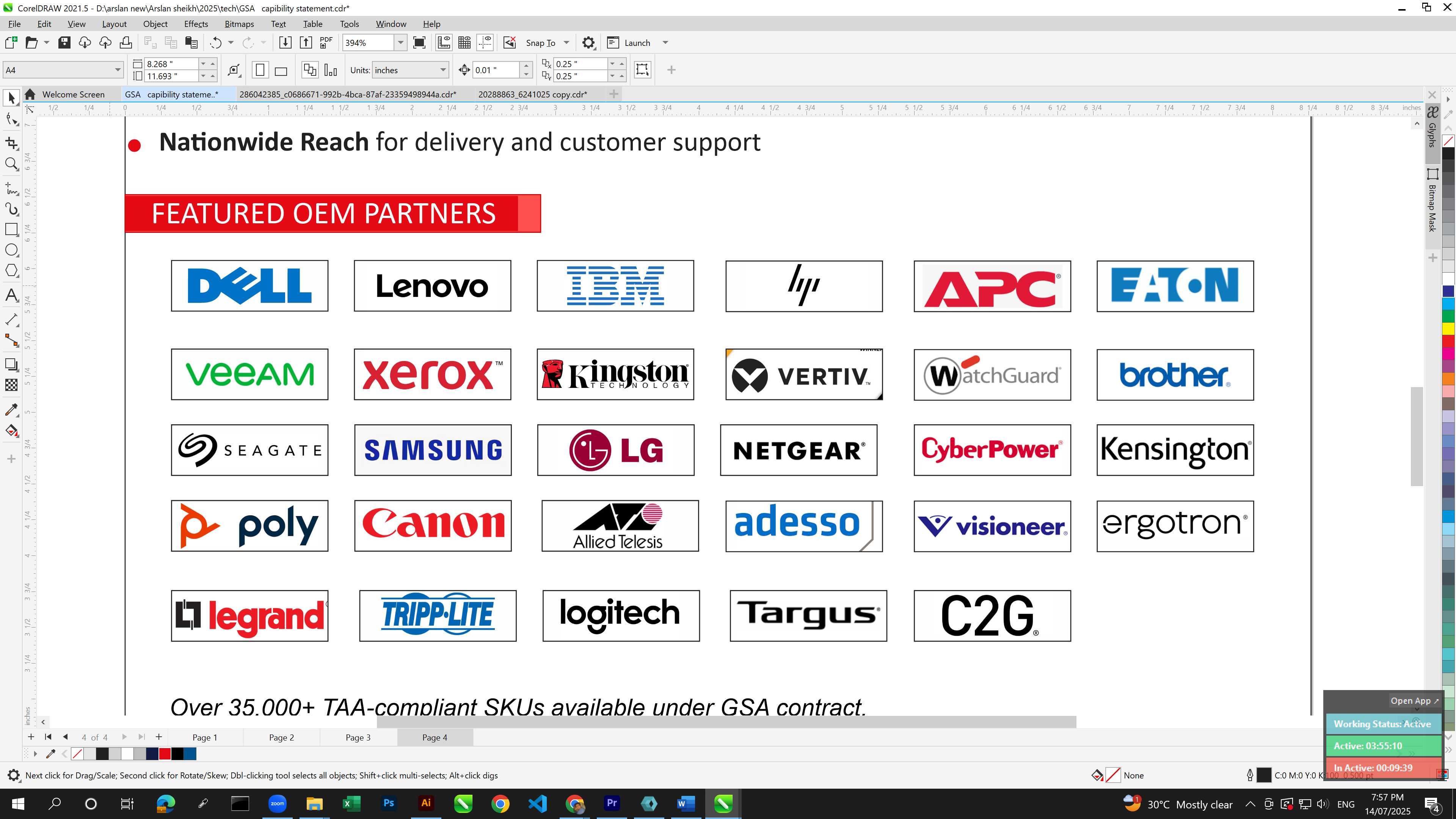Click the Undo icon
This screenshot has height=819, width=1456.
(216, 42)
